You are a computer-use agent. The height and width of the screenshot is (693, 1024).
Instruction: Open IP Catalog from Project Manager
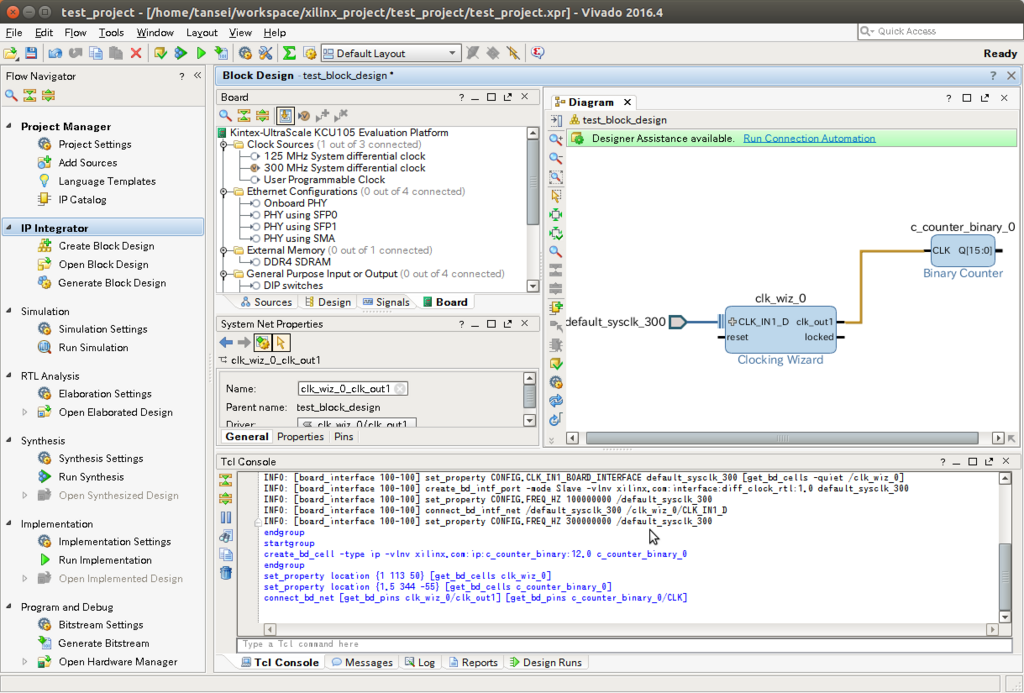coord(82,200)
